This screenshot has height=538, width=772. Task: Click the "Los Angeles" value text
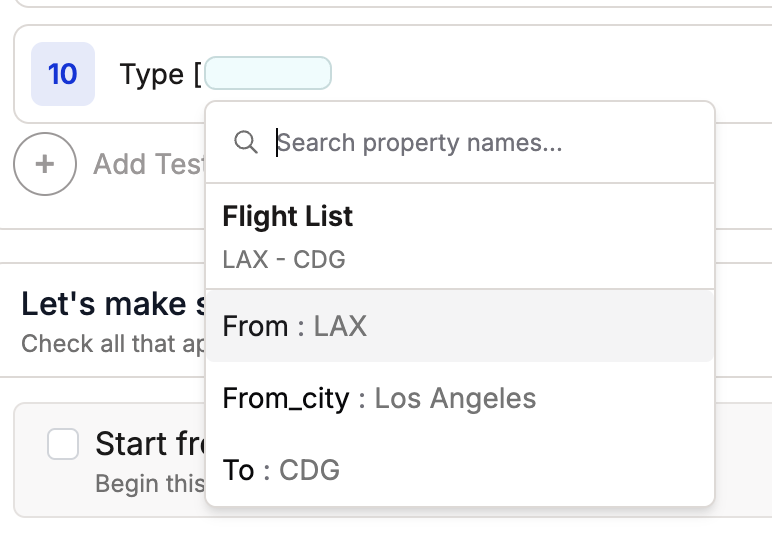tap(455, 398)
